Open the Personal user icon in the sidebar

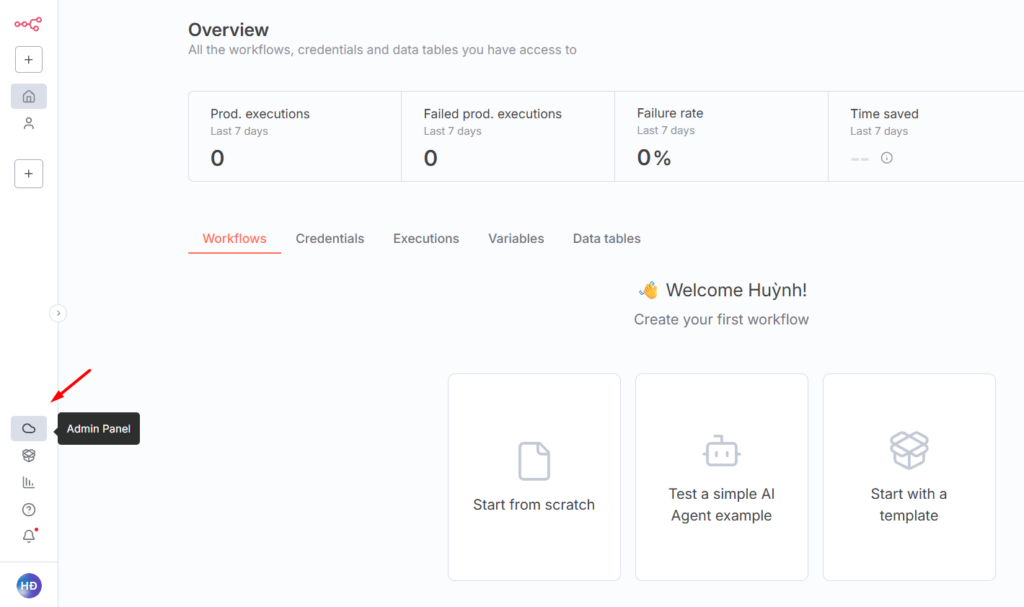coord(29,123)
